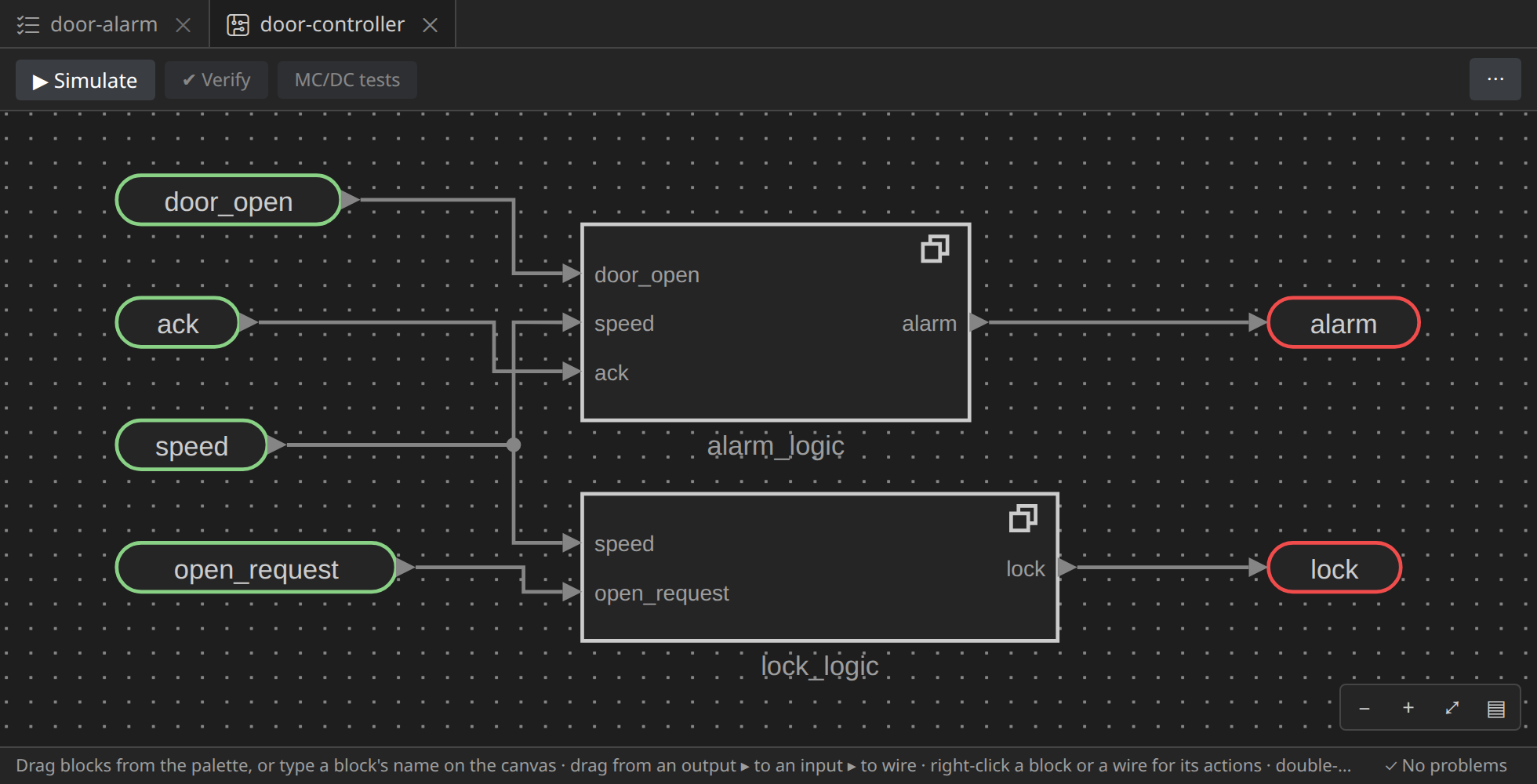Zoom in the canvas with plus
This screenshot has width=1537, height=784.
tap(1408, 708)
